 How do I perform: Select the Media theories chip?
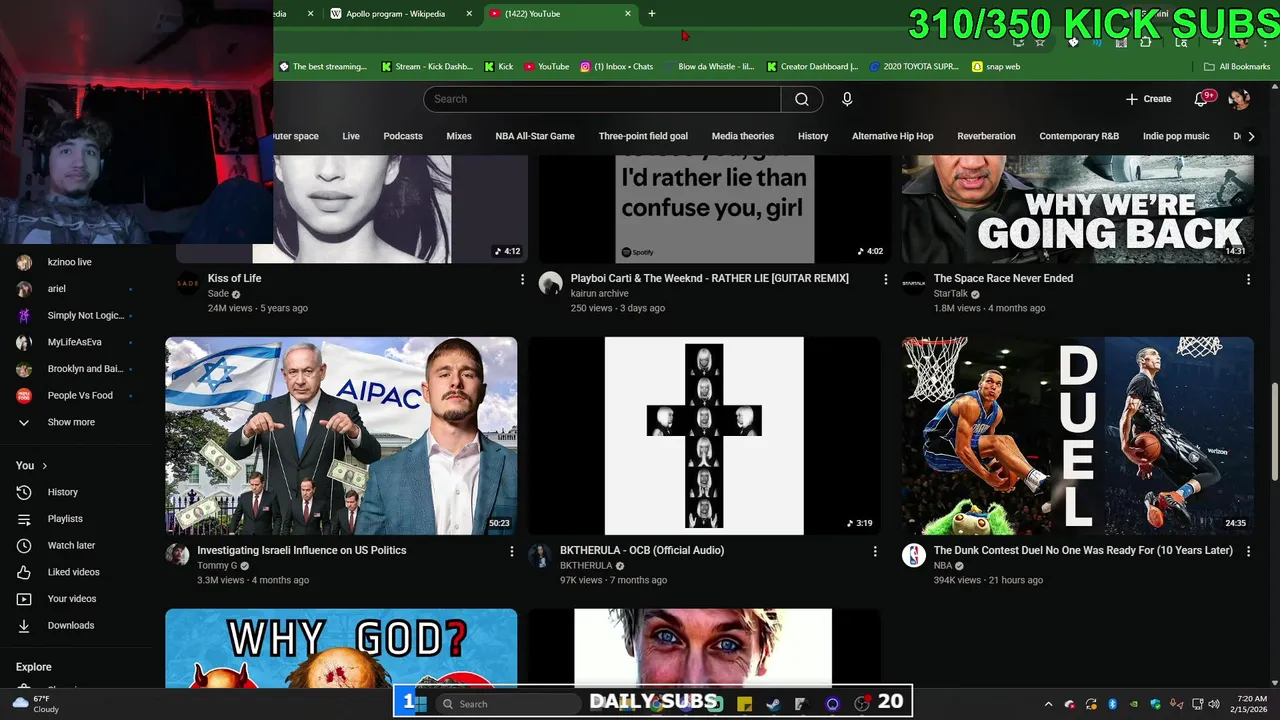coord(743,136)
